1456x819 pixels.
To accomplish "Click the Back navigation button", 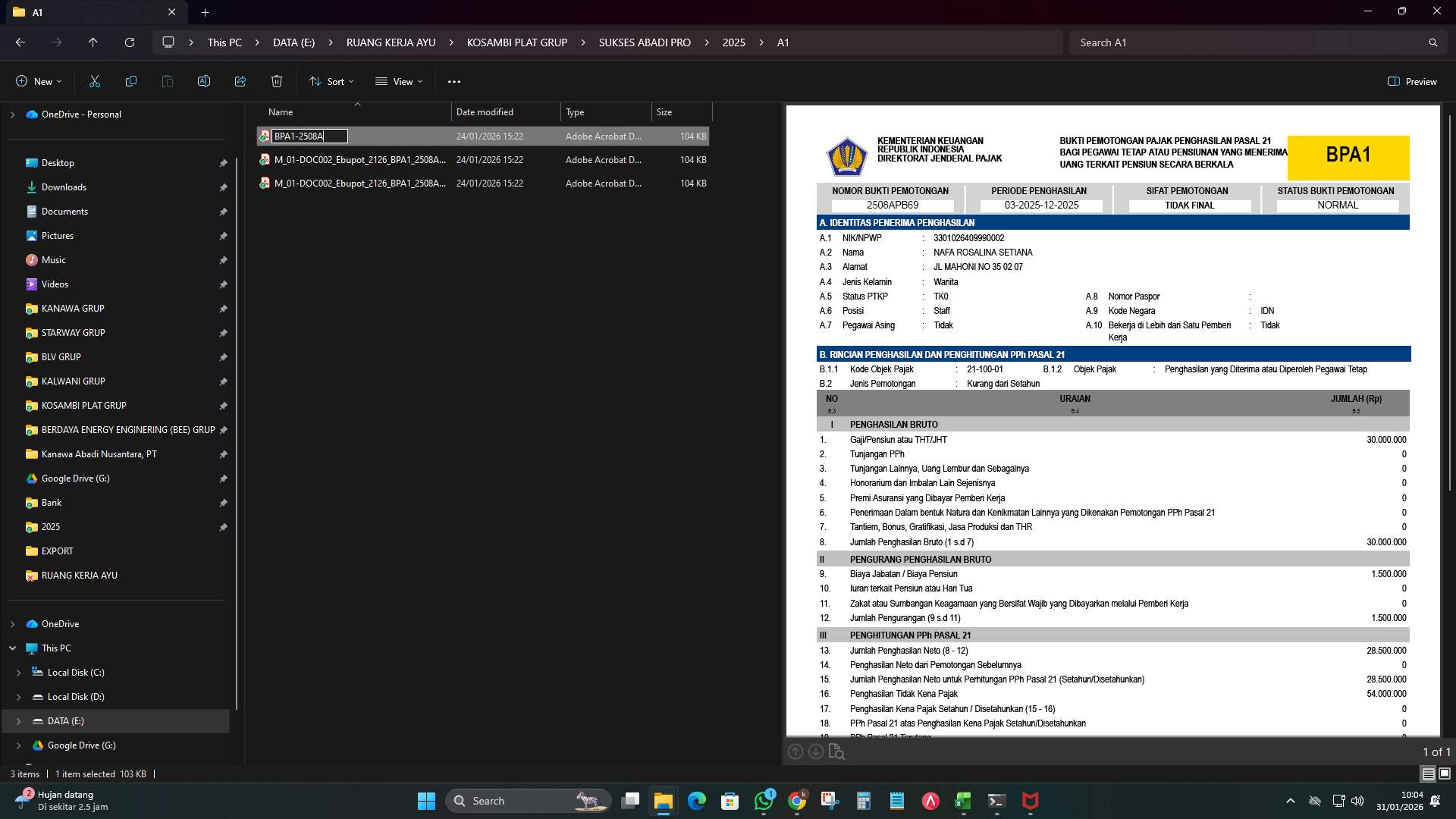I will pyautogui.click(x=20, y=42).
